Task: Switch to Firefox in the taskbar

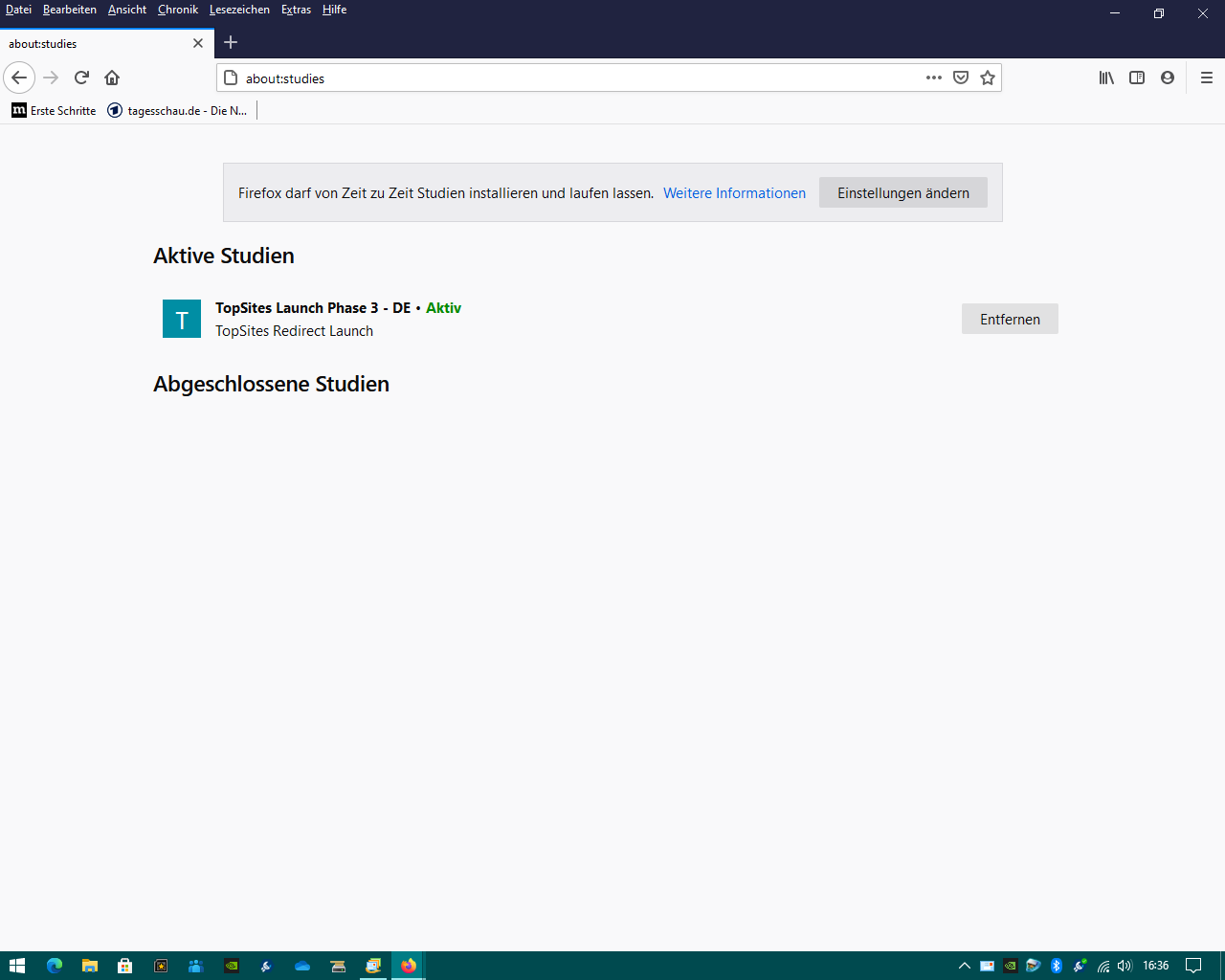Action: pos(409,966)
